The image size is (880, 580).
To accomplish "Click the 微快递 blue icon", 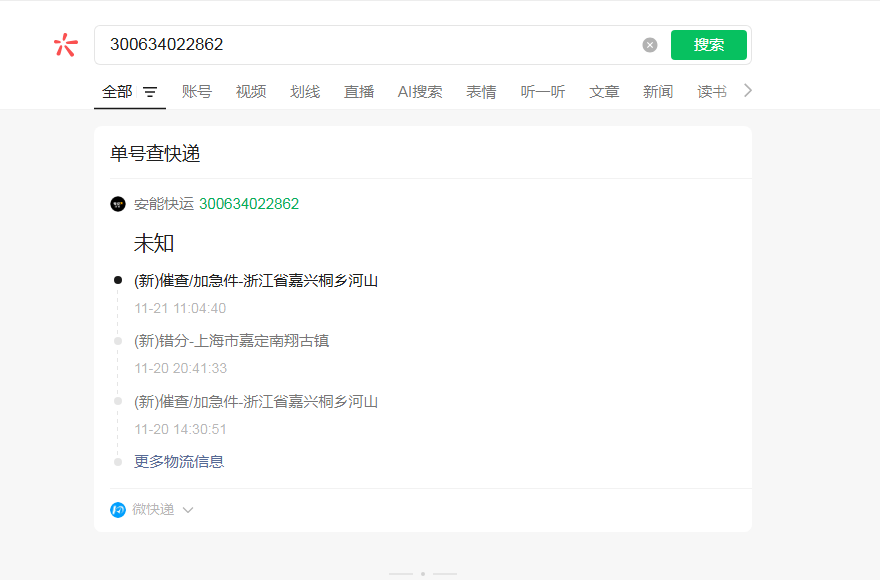I will (118, 510).
